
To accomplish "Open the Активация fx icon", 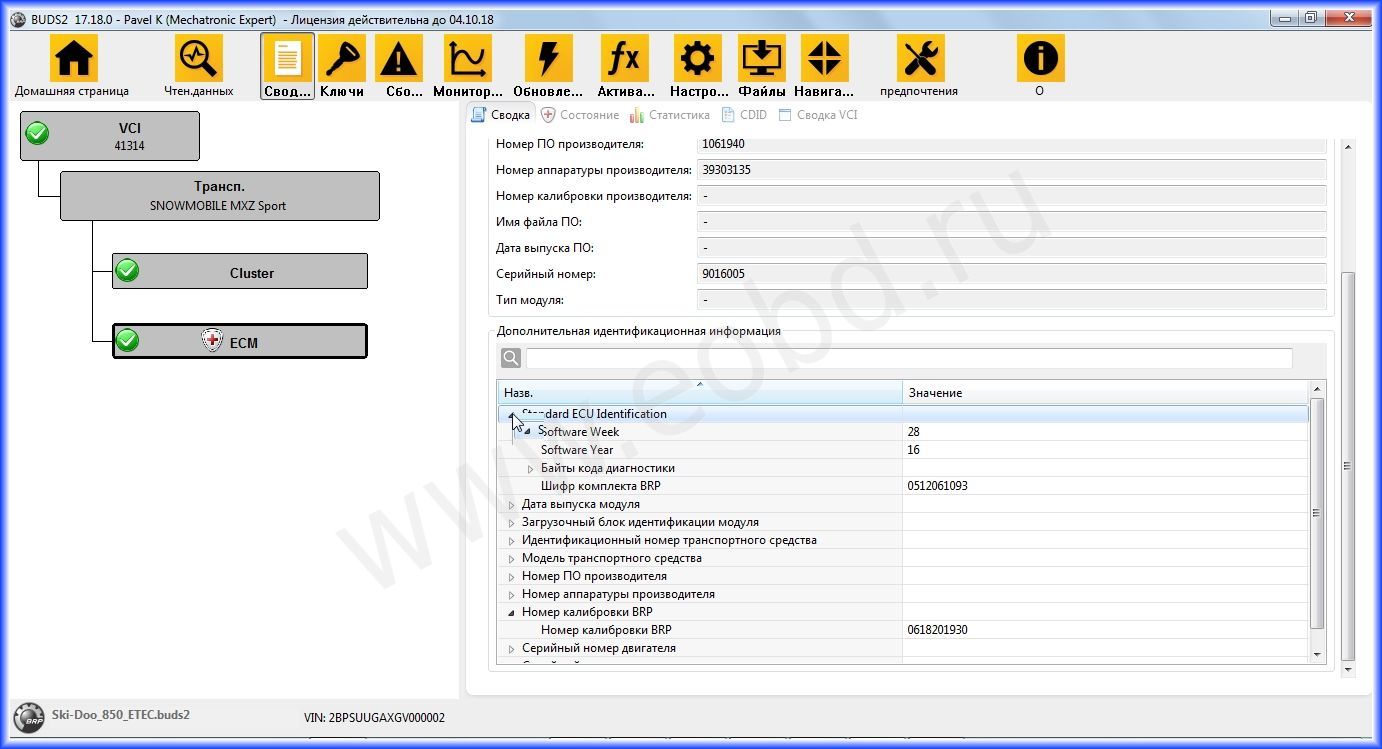I will pos(625,58).
